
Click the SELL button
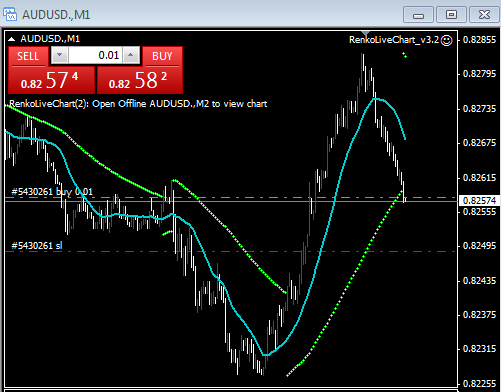(x=28, y=56)
